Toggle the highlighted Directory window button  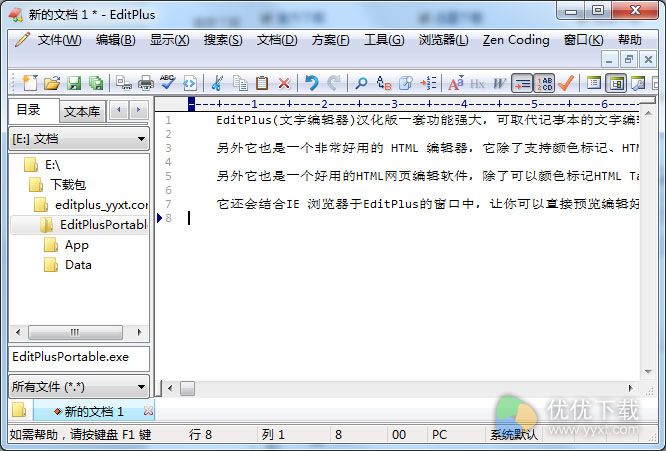tap(616, 83)
